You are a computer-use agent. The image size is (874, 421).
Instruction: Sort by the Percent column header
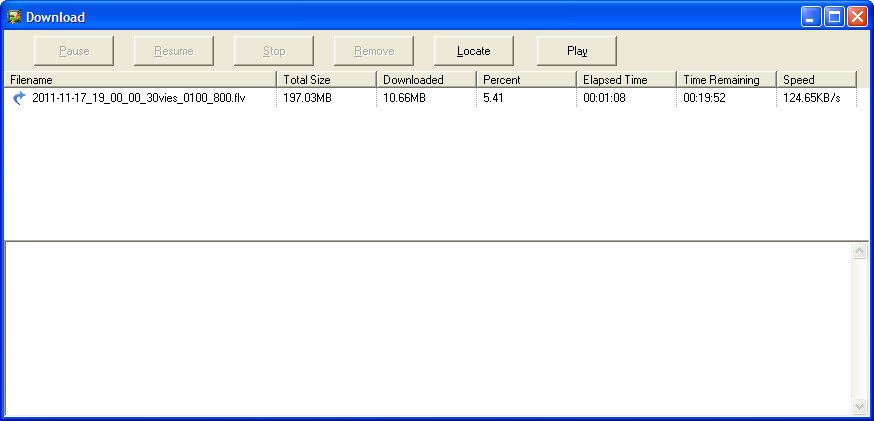tap(526, 80)
